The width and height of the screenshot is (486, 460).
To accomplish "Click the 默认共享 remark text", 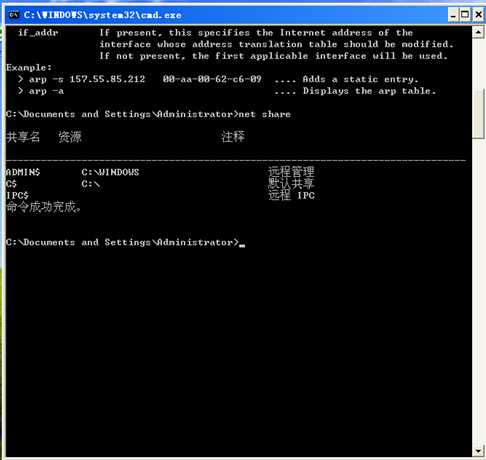I will 291,183.
